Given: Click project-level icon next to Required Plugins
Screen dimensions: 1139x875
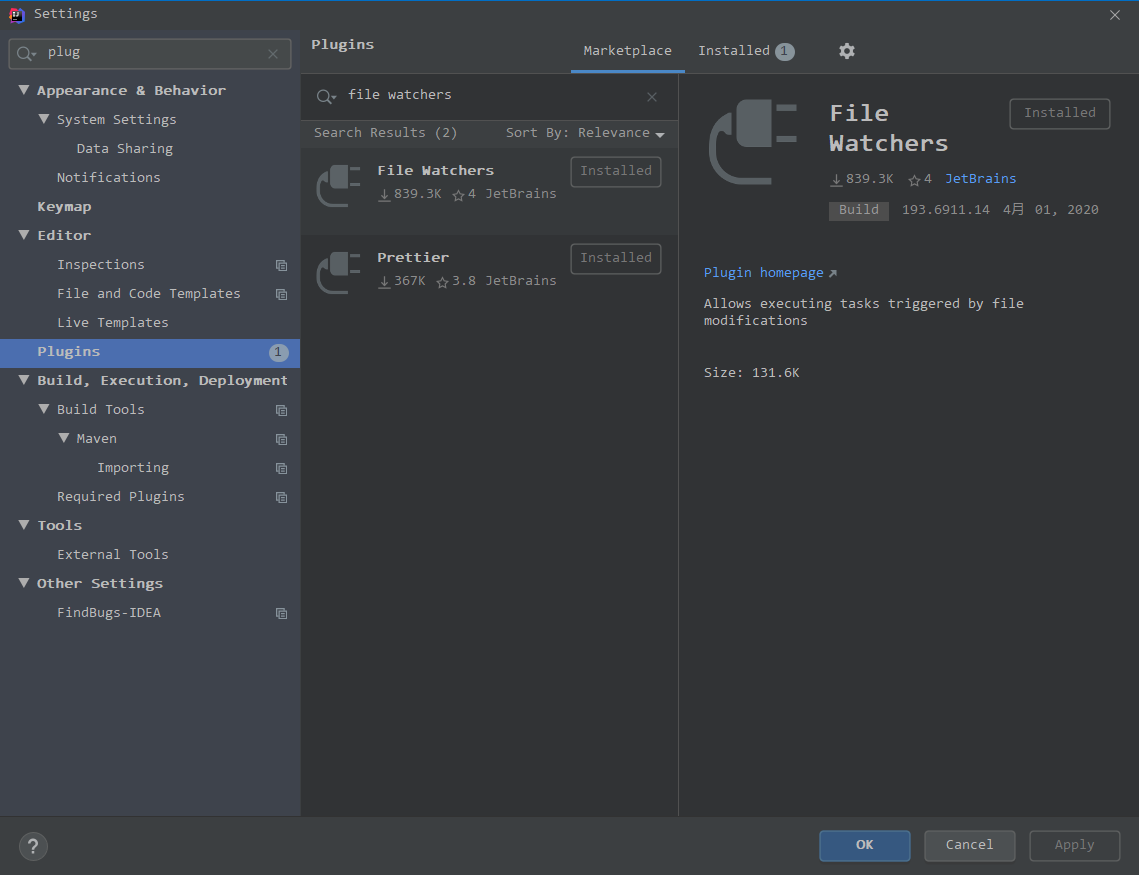Looking at the screenshot, I should (x=282, y=498).
